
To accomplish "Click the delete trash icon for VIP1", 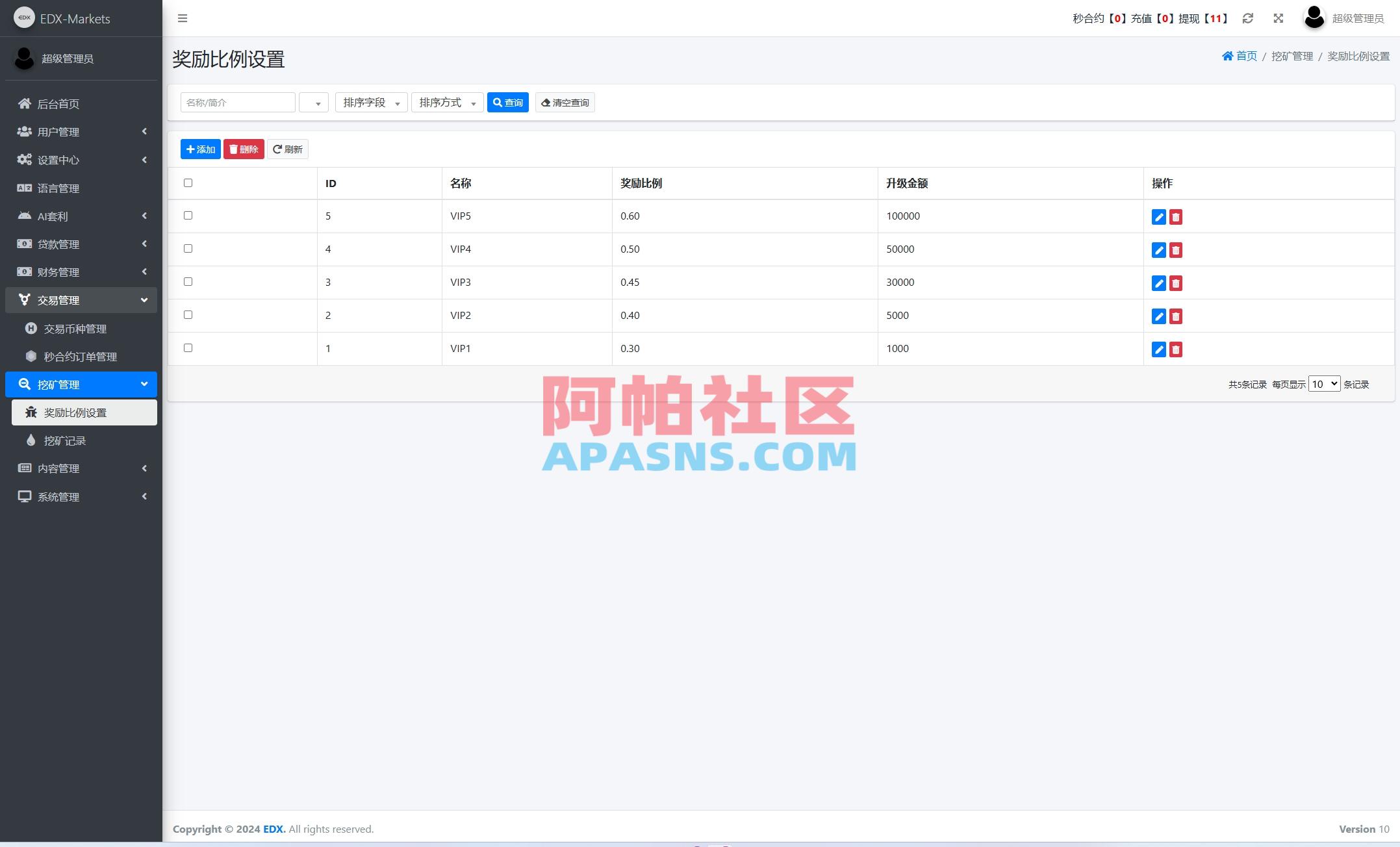I will click(1176, 349).
